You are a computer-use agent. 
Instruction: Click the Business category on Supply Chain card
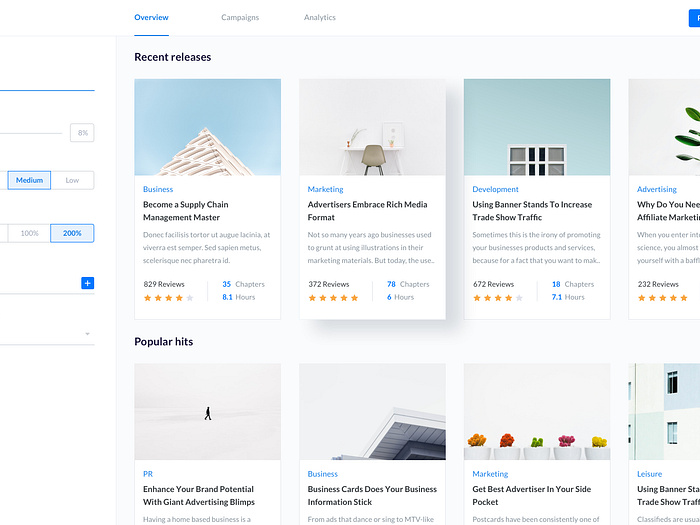pos(158,189)
